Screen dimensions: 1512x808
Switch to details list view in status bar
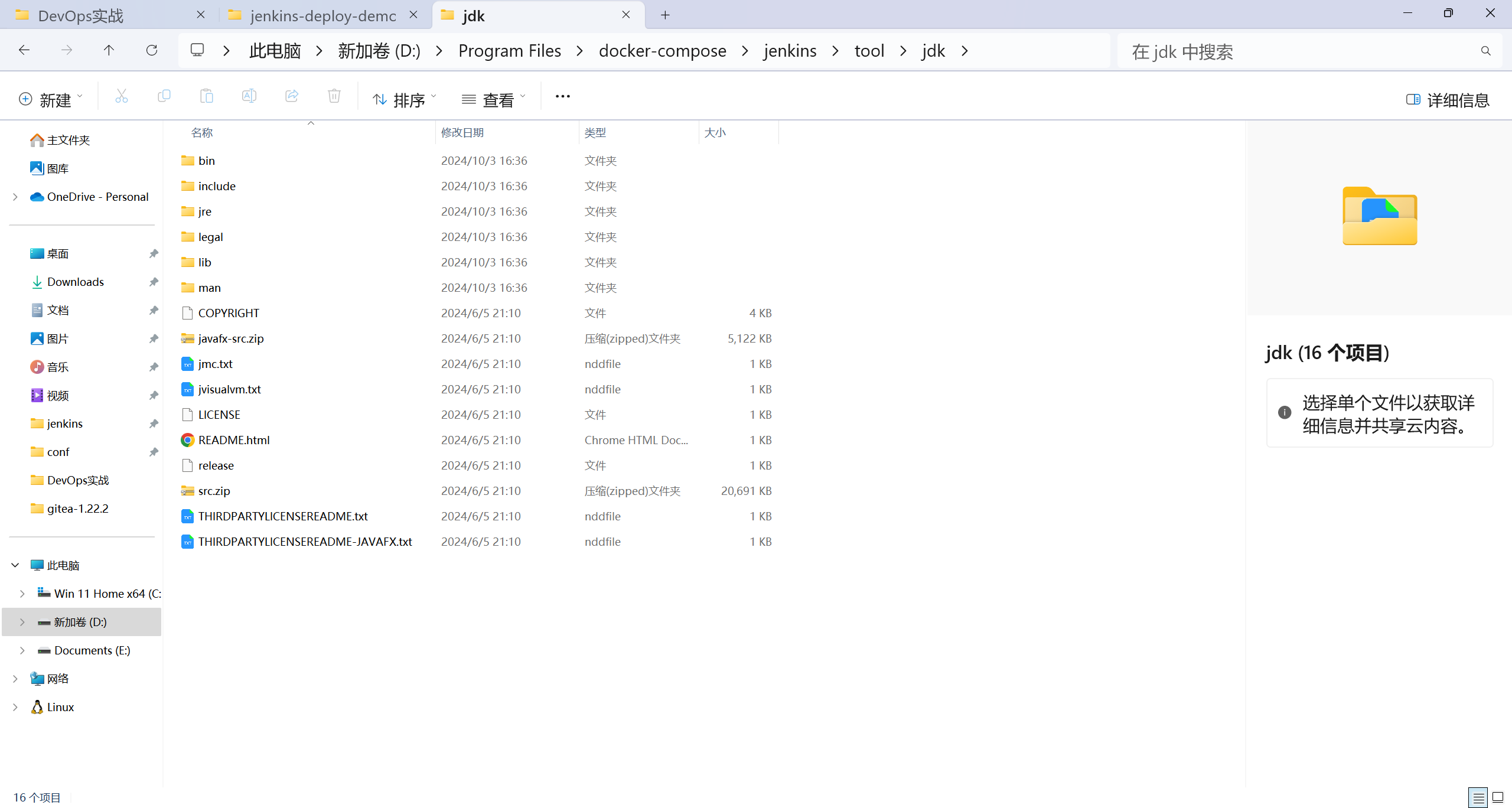pos(1478,797)
